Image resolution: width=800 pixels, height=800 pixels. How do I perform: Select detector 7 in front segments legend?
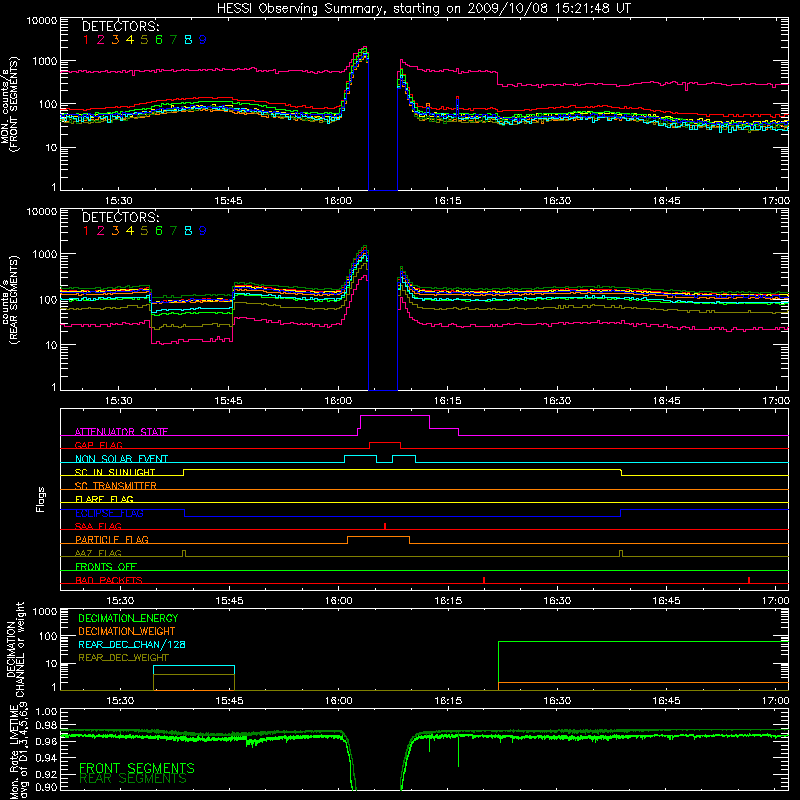[173, 40]
